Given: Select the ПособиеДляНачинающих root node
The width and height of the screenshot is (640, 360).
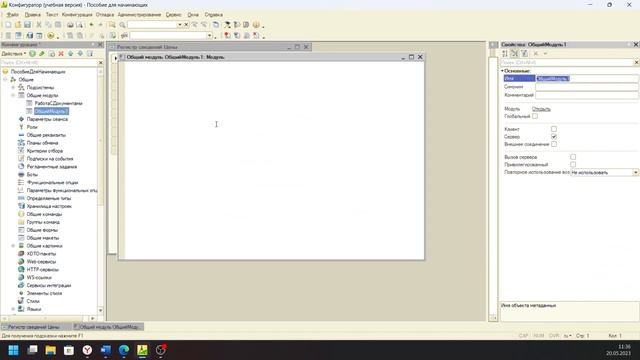Looking at the screenshot, I should coord(38,71).
